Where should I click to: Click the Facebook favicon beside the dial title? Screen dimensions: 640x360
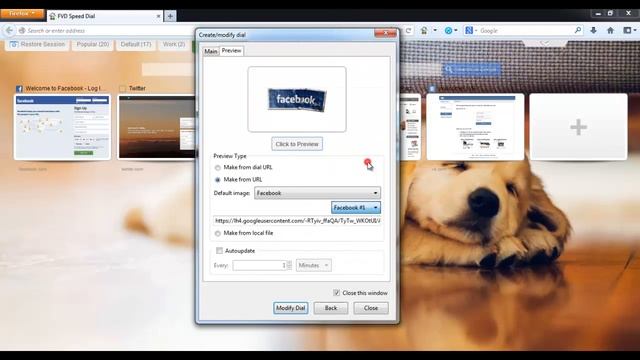[19, 89]
